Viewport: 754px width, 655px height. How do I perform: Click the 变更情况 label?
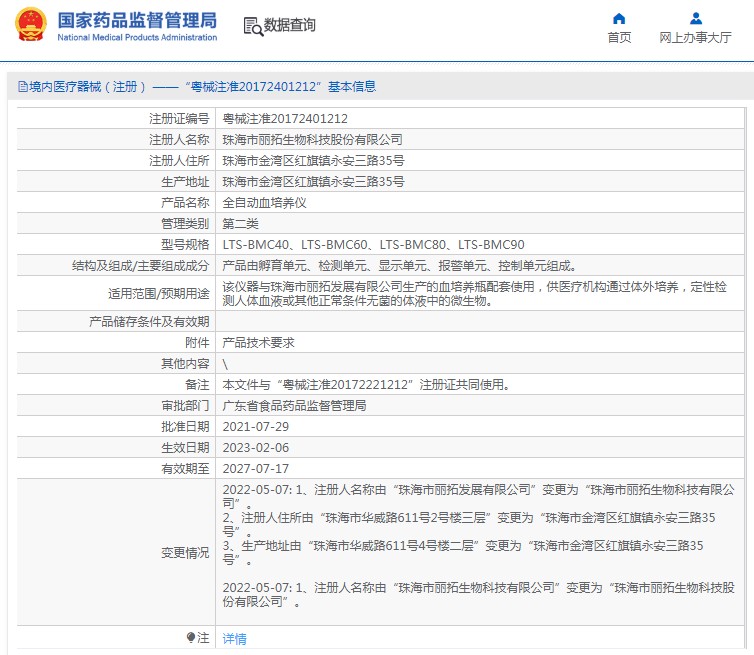[x=185, y=553]
